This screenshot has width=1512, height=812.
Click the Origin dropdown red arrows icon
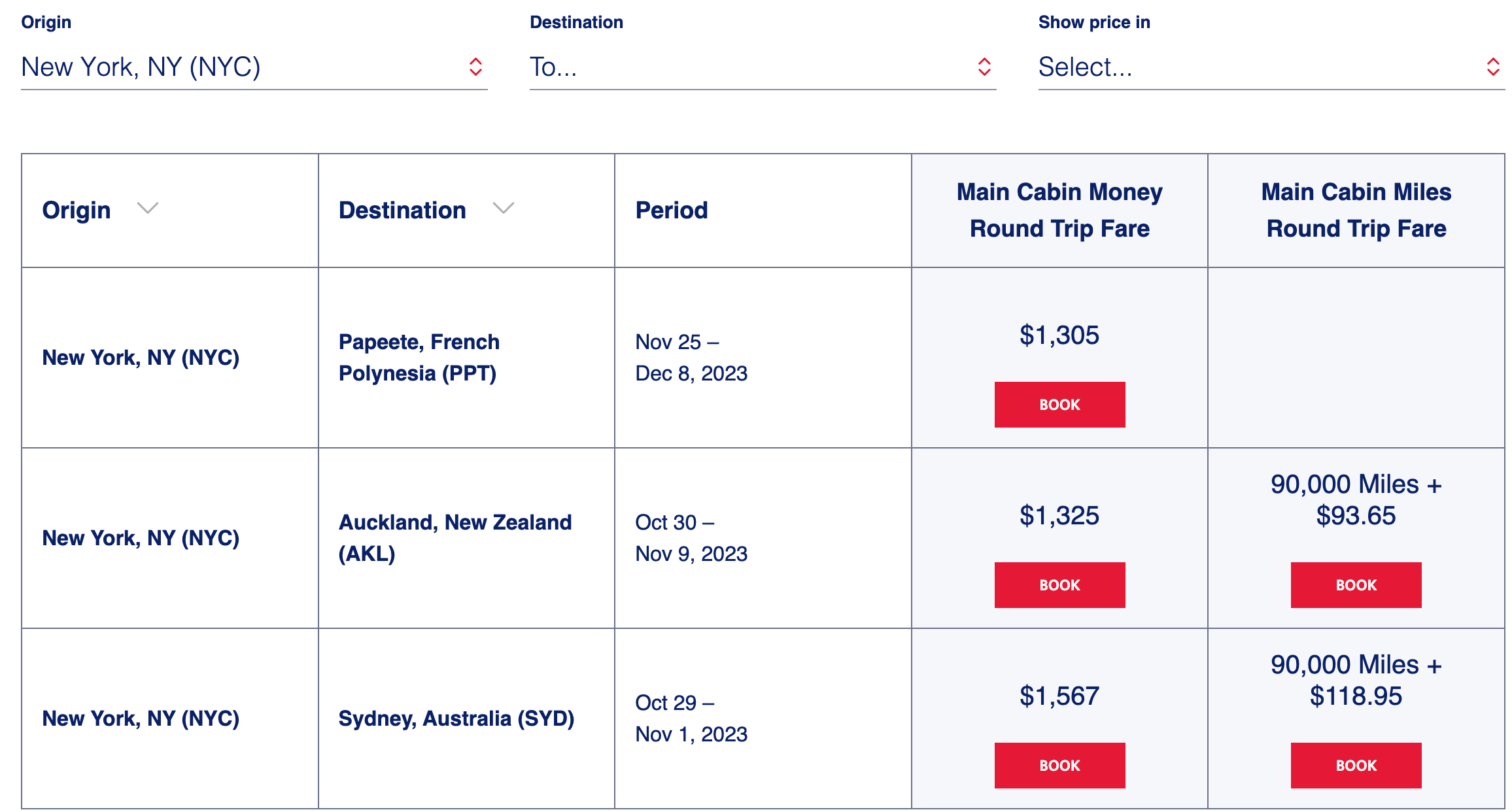point(475,67)
